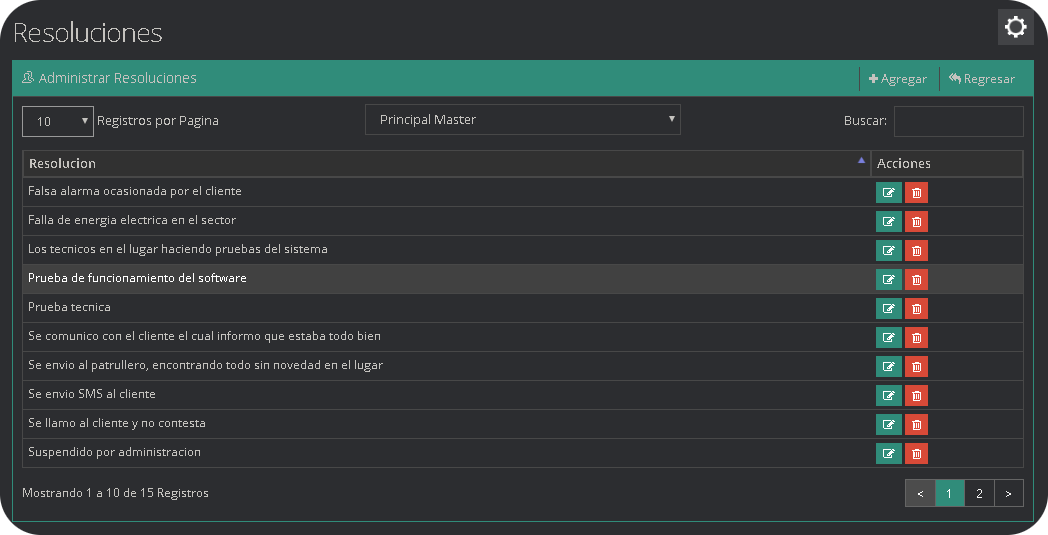Go to page 2 of results
This screenshot has width=1048, height=535.
(x=979, y=493)
